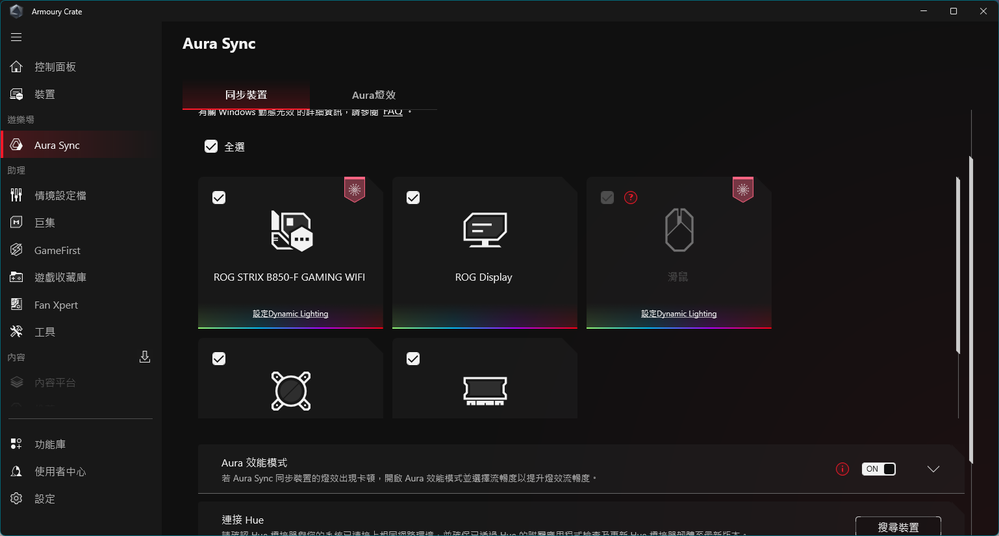Click the control panel home icon
This screenshot has width=999, height=536.
pos(17,66)
